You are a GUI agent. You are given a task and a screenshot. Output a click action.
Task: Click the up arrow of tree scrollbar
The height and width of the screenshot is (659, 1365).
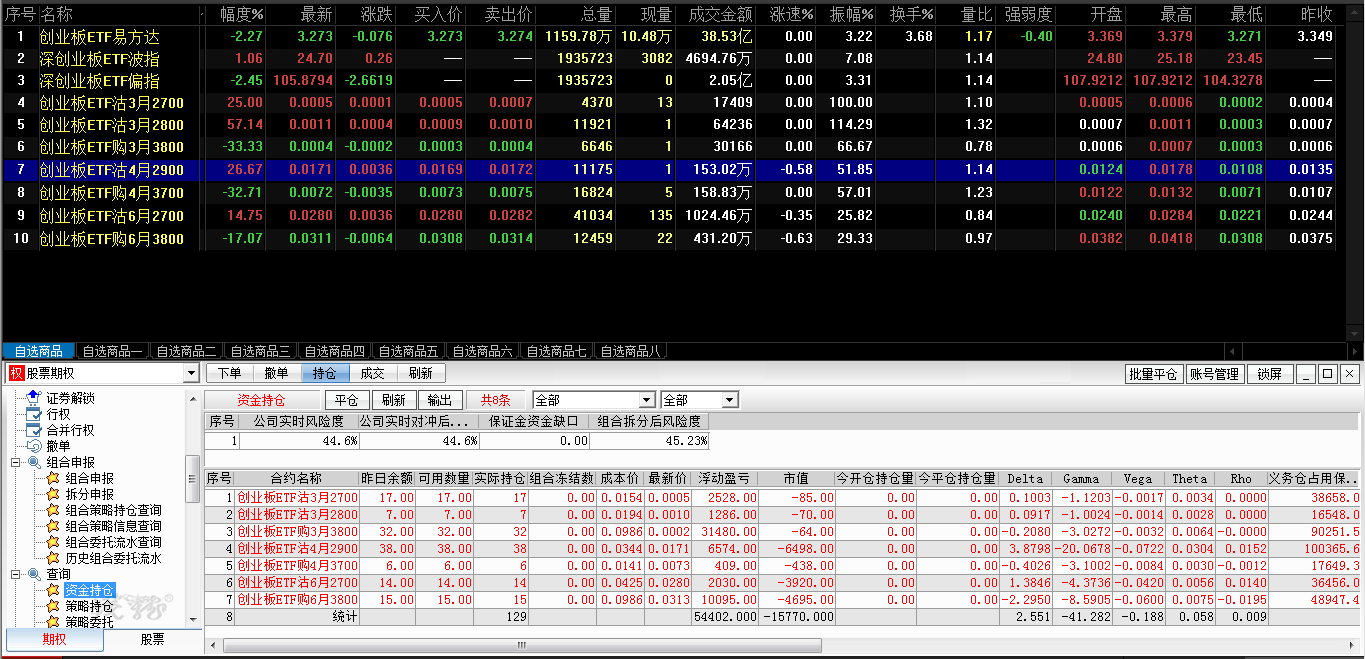point(194,398)
